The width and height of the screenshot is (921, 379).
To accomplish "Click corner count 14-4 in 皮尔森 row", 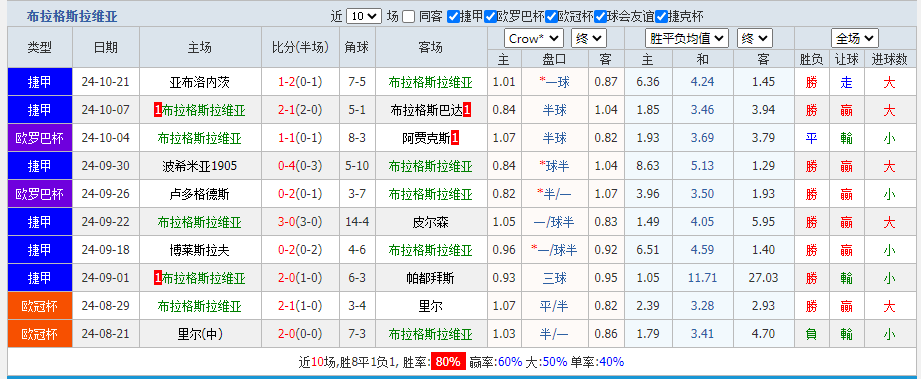I will [357, 223].
